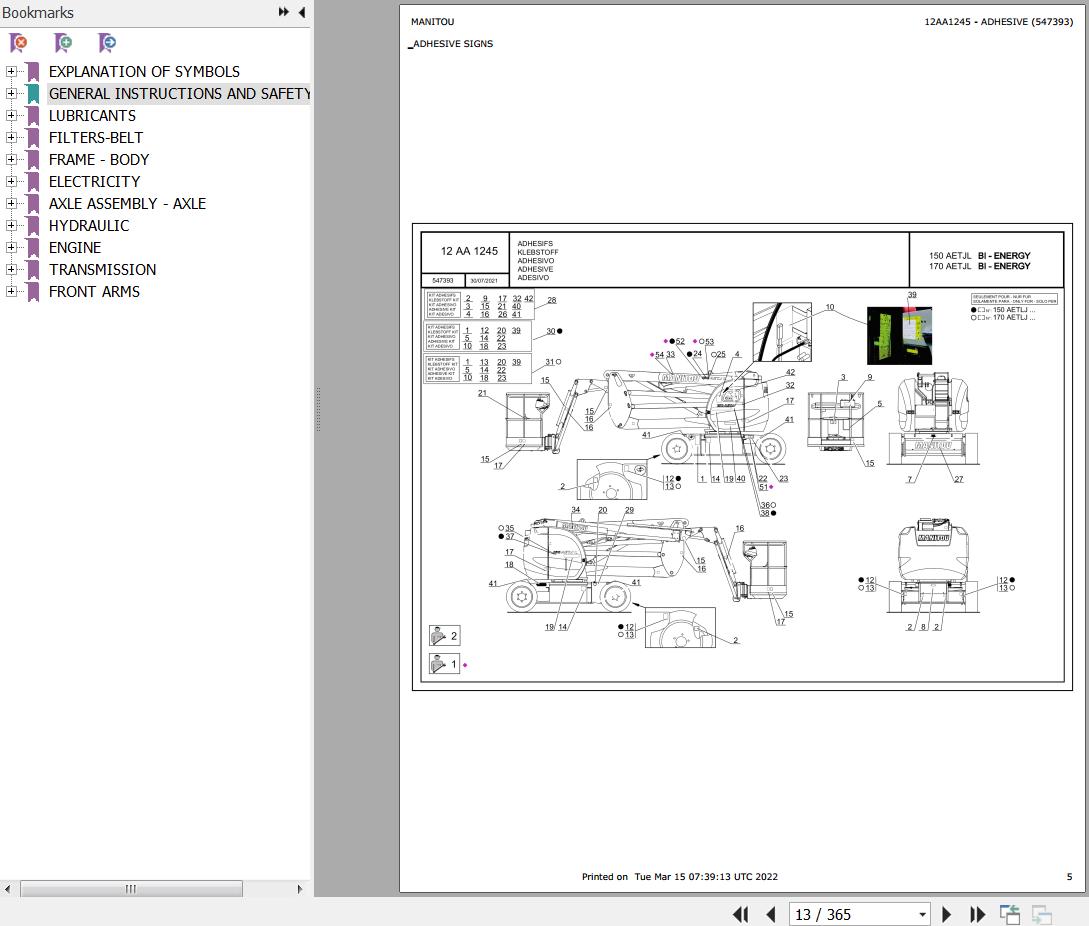The height and width of the screenshot is (926, 1089).
Task: Expand the ENGINE bookmark
Action: [x=10, y=247]
